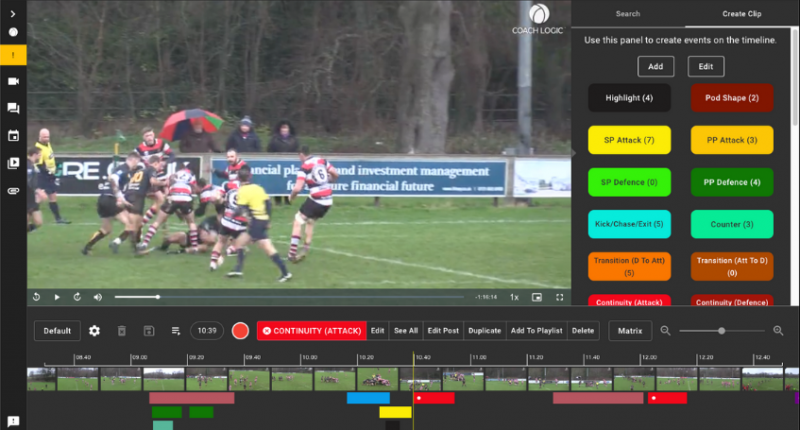Click the red record button
Image resolution: width=800 pixels, height=430 pixels.
pos(240,331)
